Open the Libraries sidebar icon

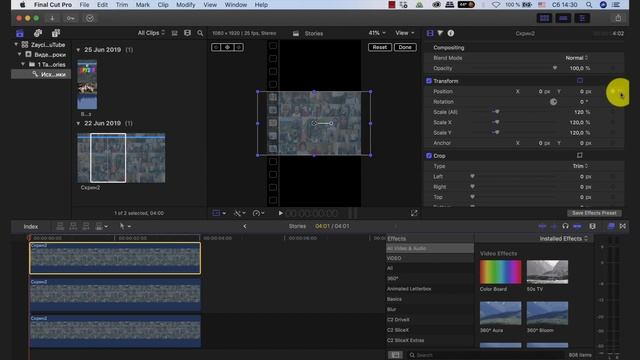(x=20, y=33)
